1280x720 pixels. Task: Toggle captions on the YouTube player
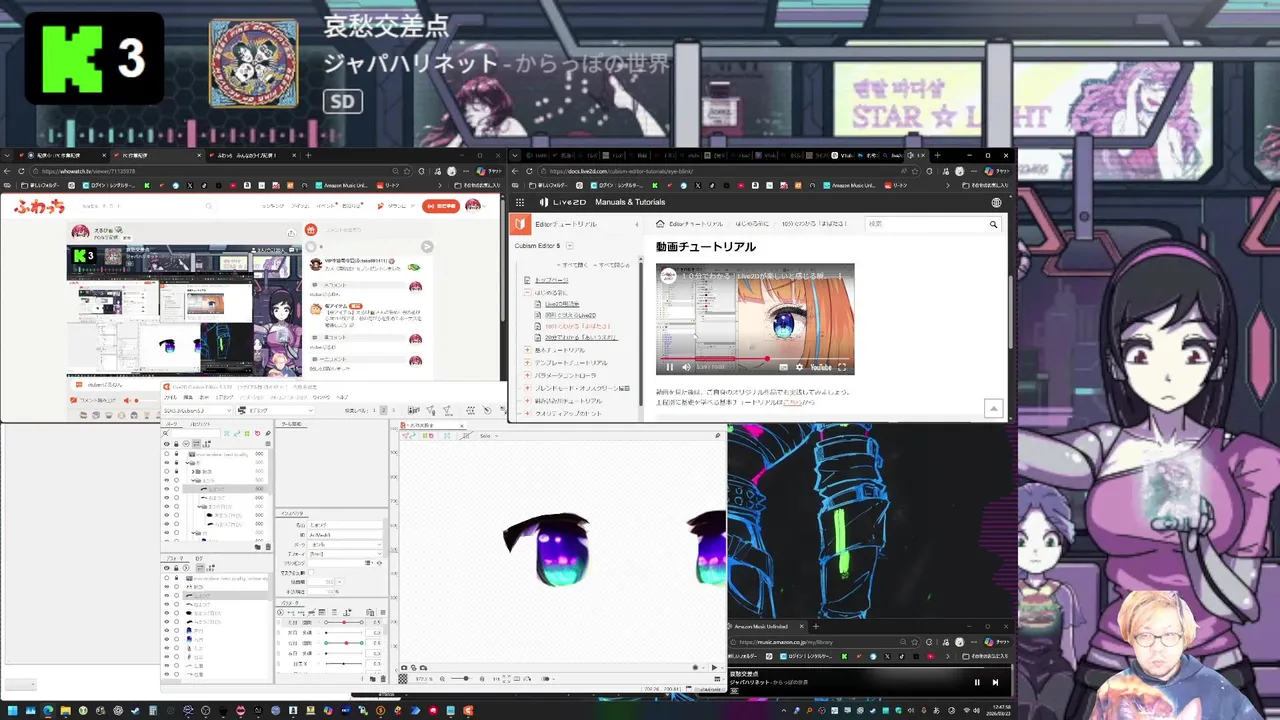click(783, 367)
